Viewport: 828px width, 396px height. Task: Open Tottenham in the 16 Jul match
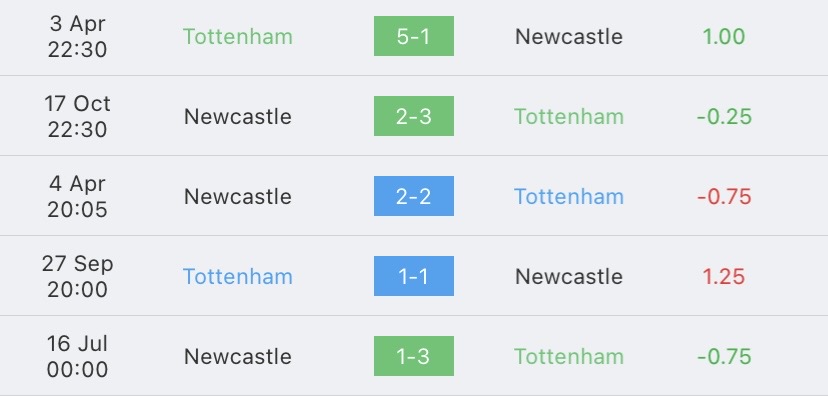(x=569, y=356)
